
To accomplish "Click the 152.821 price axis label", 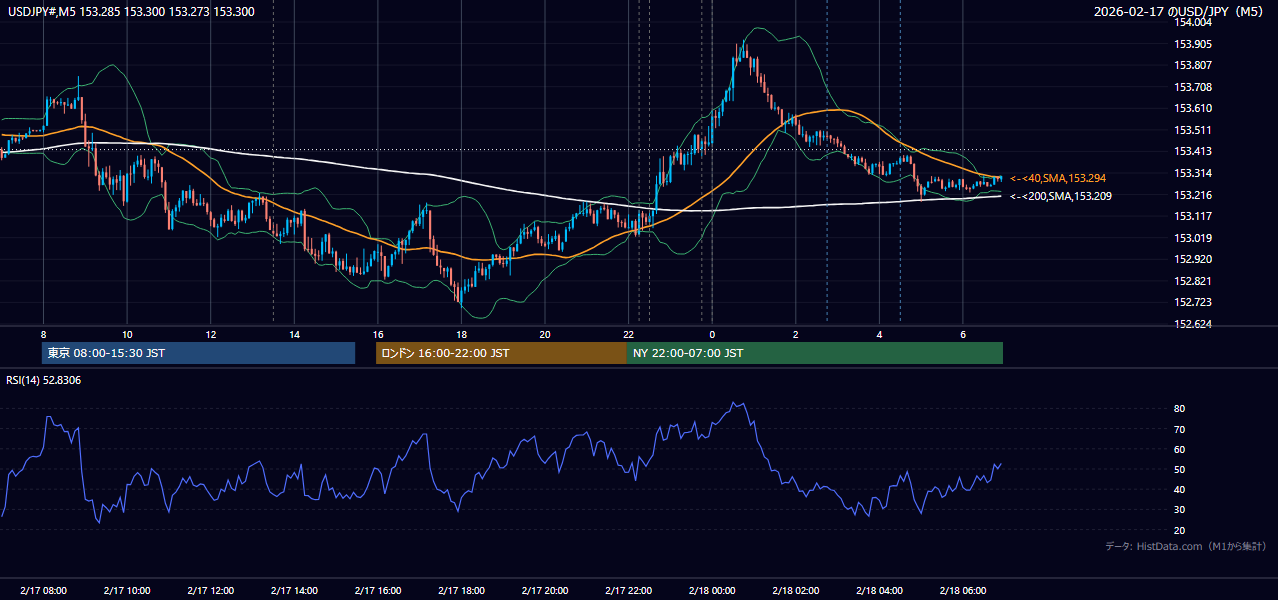I will [x=1193, y=281].
